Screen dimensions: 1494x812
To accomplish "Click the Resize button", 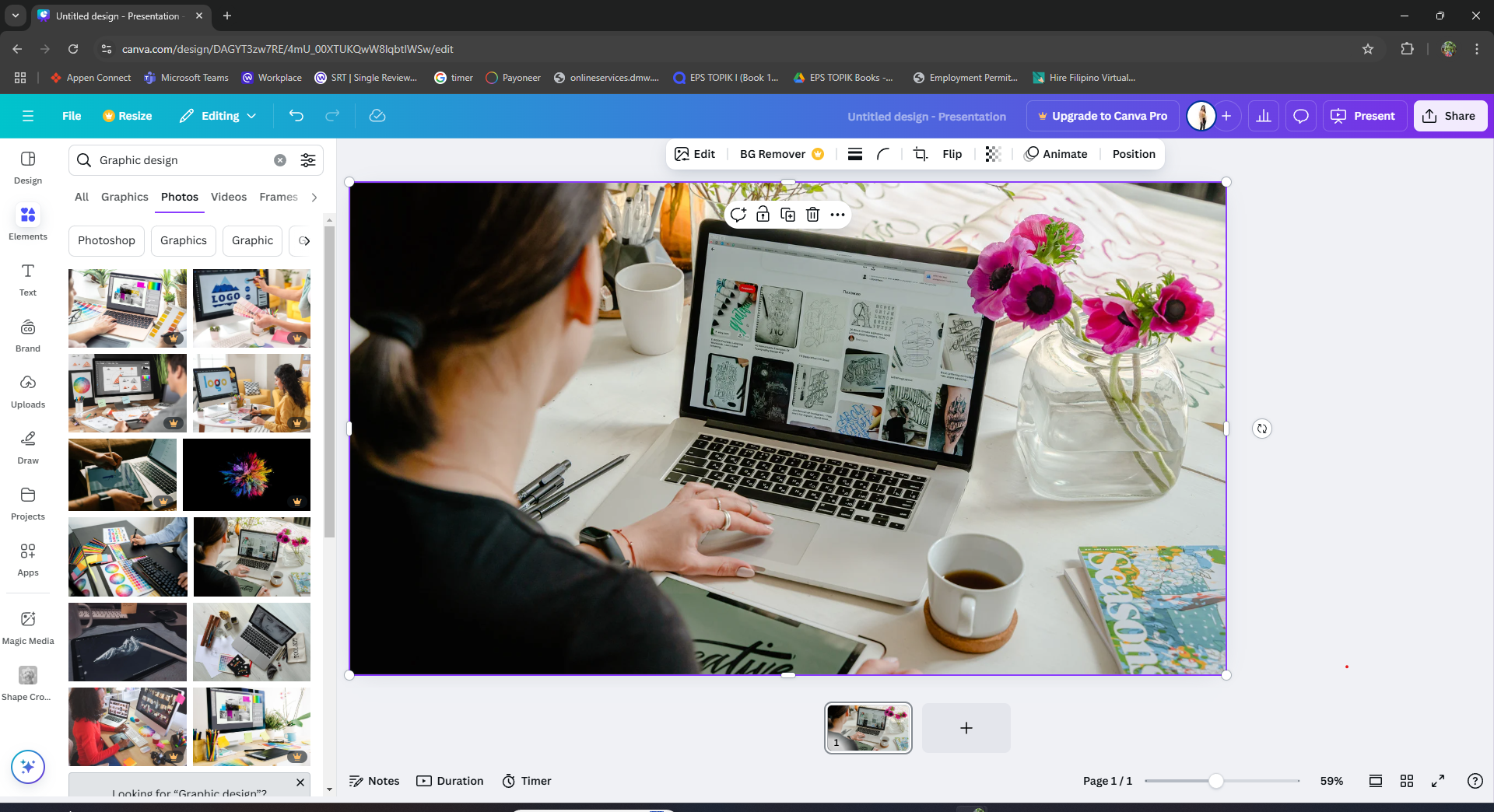I will pos(128,116).
